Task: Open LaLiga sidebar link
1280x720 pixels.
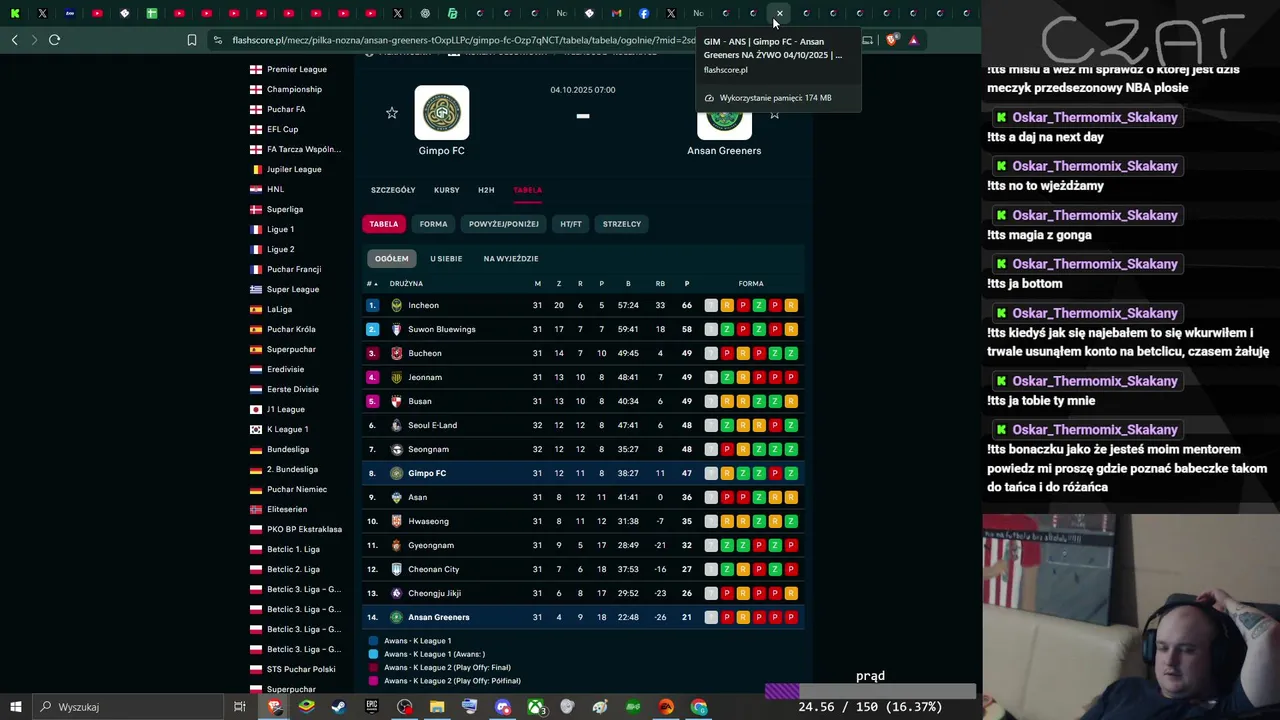Action: click(279, 309)
